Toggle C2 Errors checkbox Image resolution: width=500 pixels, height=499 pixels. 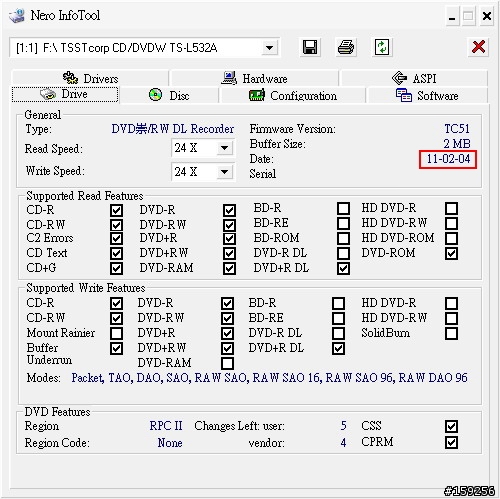tap(116, 239)
